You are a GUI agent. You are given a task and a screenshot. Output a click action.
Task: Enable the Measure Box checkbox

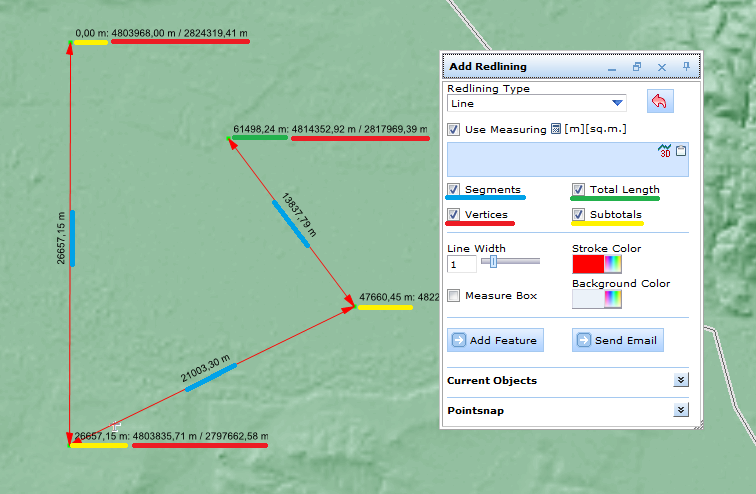[453, 295]
